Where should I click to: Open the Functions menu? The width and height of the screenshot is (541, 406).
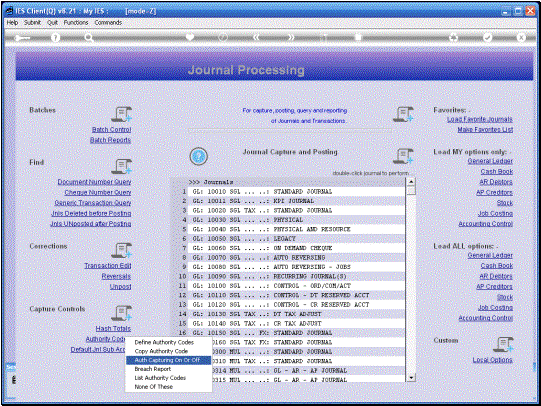[x=76, y=22]
